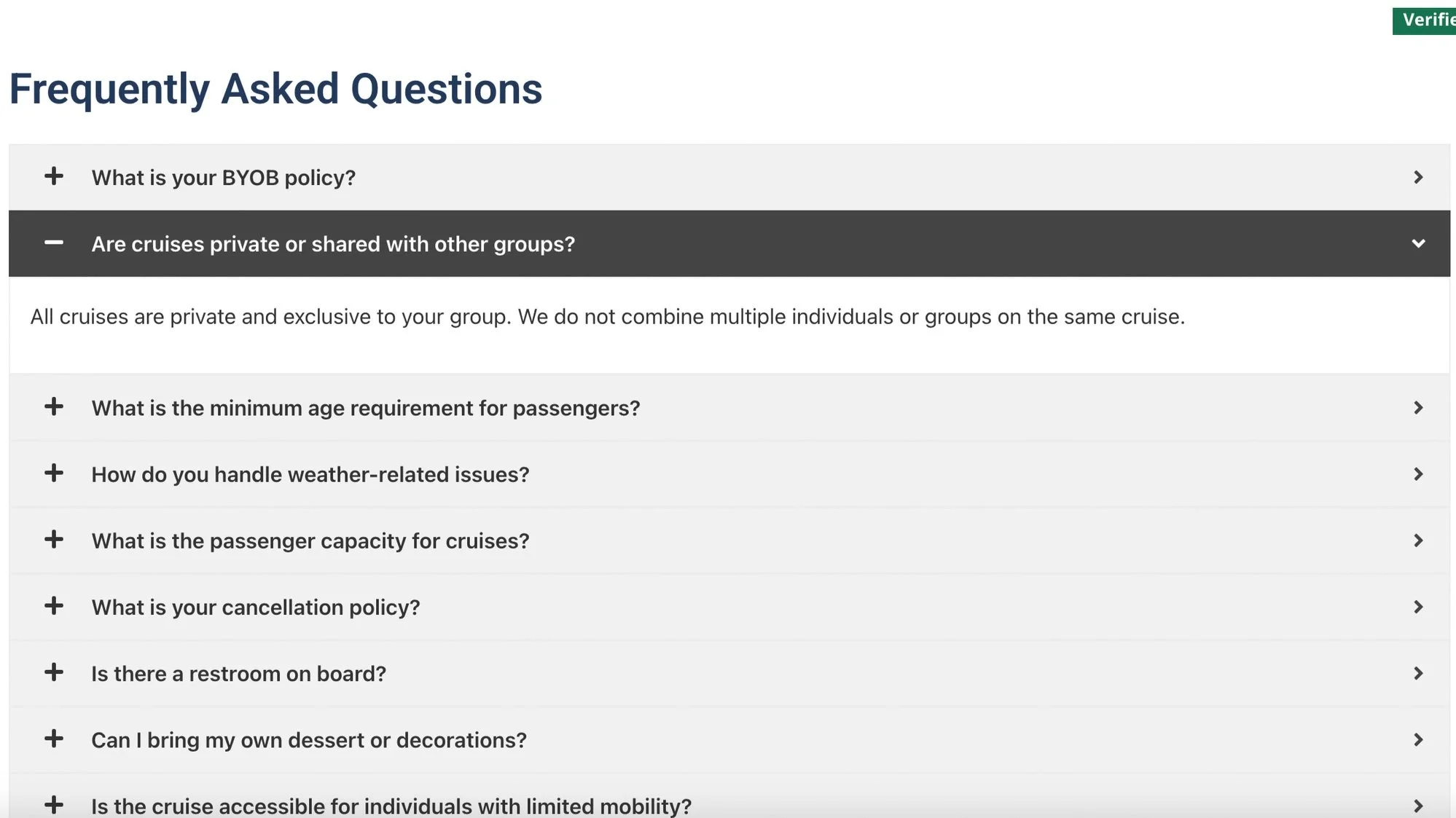The height and width of the screenshot is (818, 1456).
Task: Expand minimum age requirement via right chevron
Action: pyautogui.click(x=1417, y=408)
